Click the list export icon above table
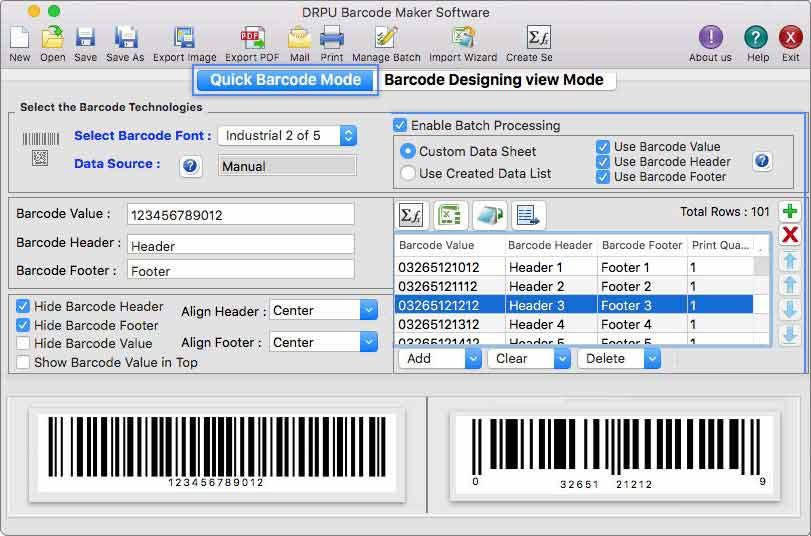 (x=528, y=215)
